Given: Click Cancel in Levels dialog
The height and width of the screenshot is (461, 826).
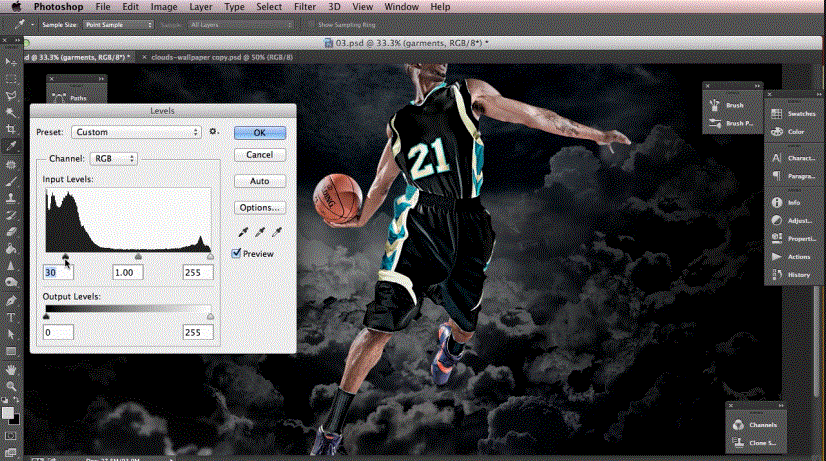Looking at the screenshot, I should click(260, 155).
